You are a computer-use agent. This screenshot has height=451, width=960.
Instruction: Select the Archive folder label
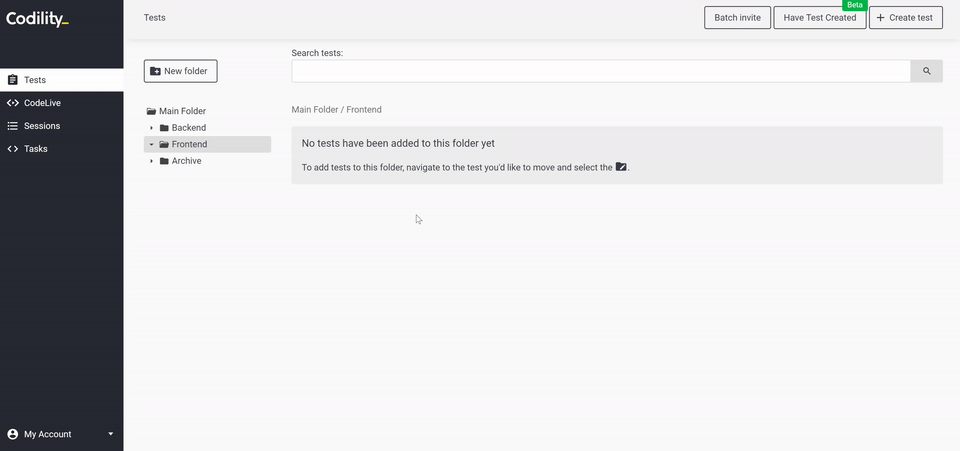tap(186, 161)
